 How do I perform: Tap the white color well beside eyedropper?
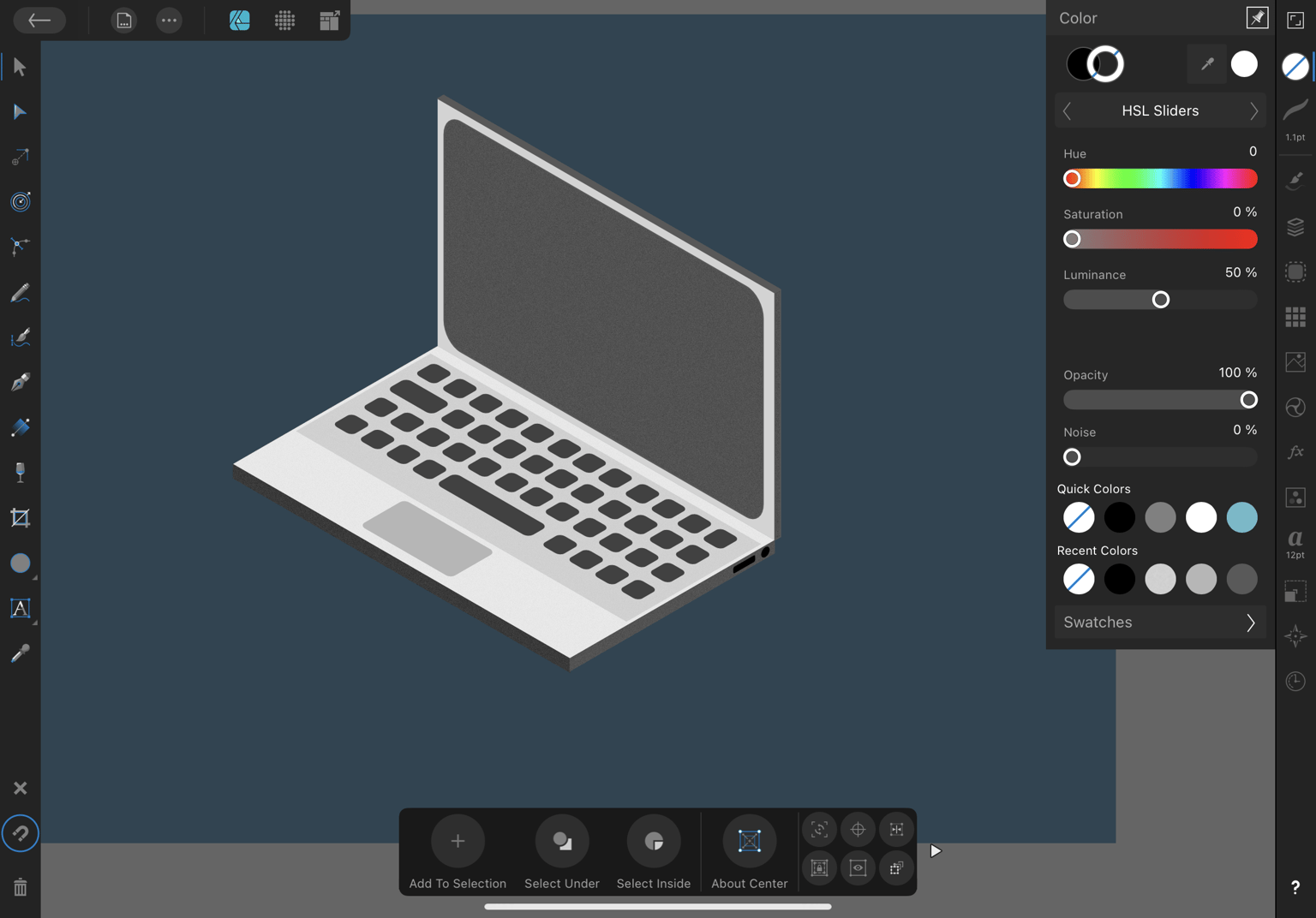point(1244,64)
